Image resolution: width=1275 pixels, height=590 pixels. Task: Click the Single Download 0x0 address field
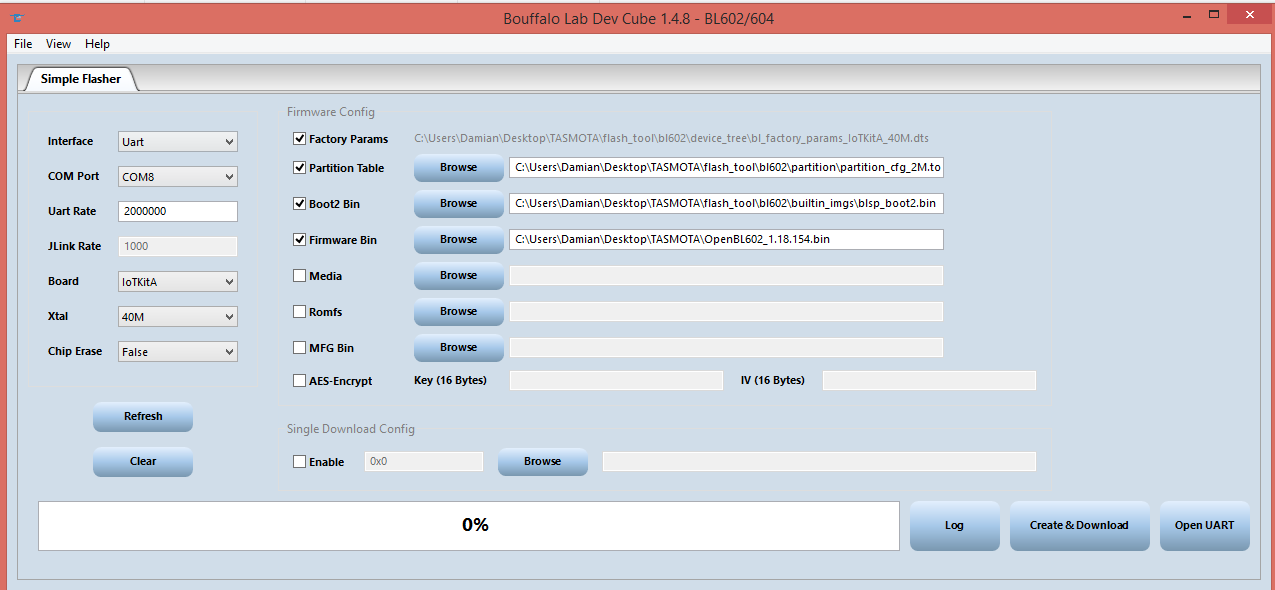(423, 462)
